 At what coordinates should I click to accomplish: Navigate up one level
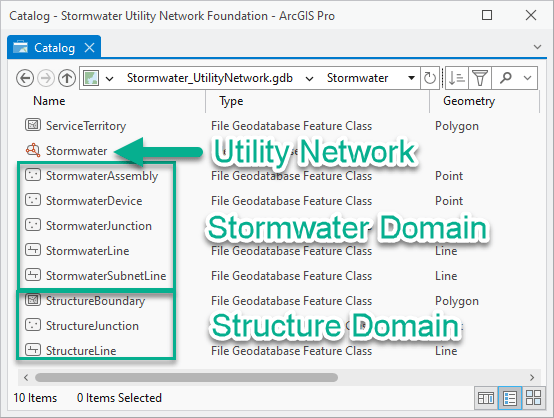pyautogui.click(x=67, y=78)
